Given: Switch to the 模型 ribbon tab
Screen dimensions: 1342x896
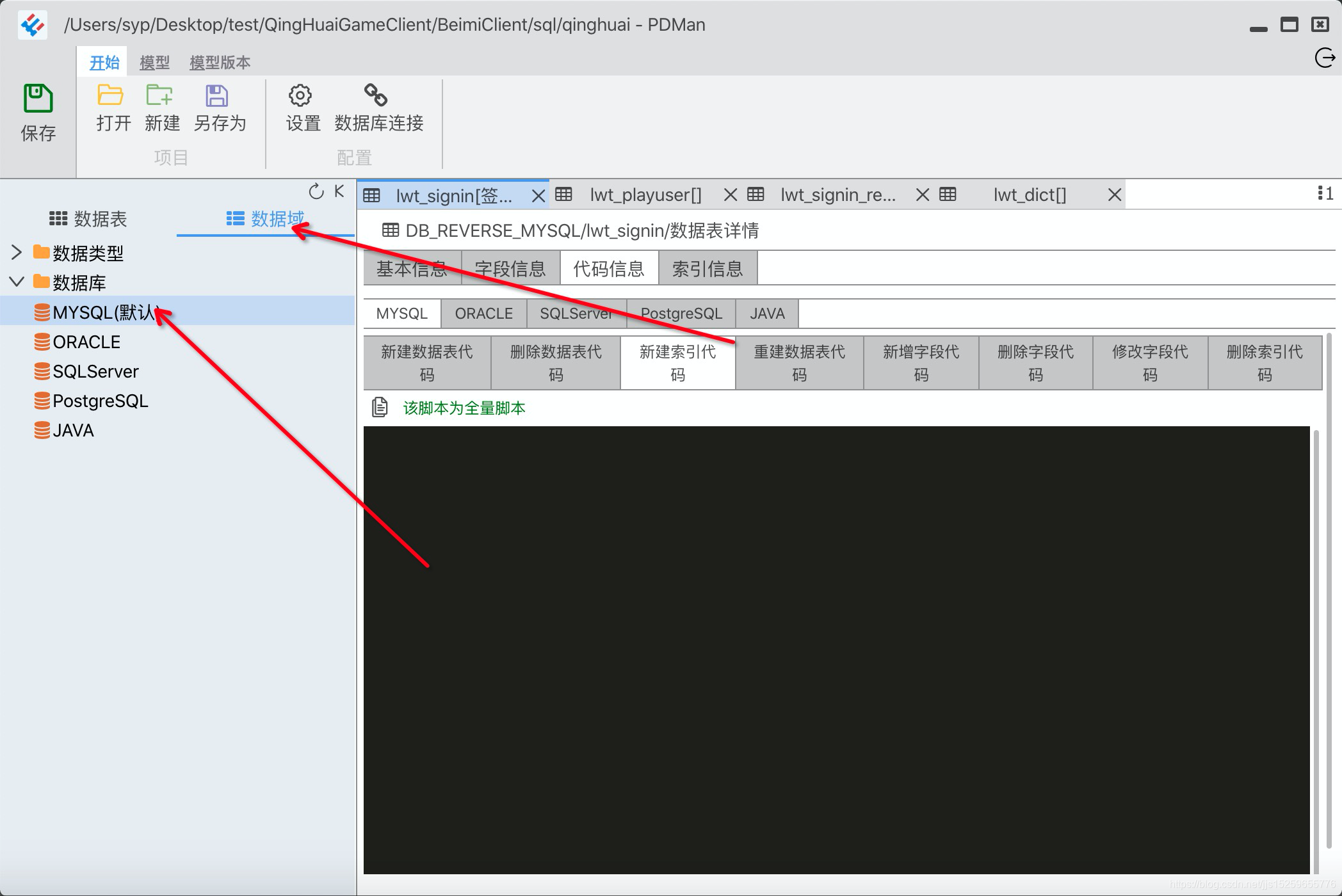Looking at the screenshot, I should pyautogui.click(x=154, y=63).
